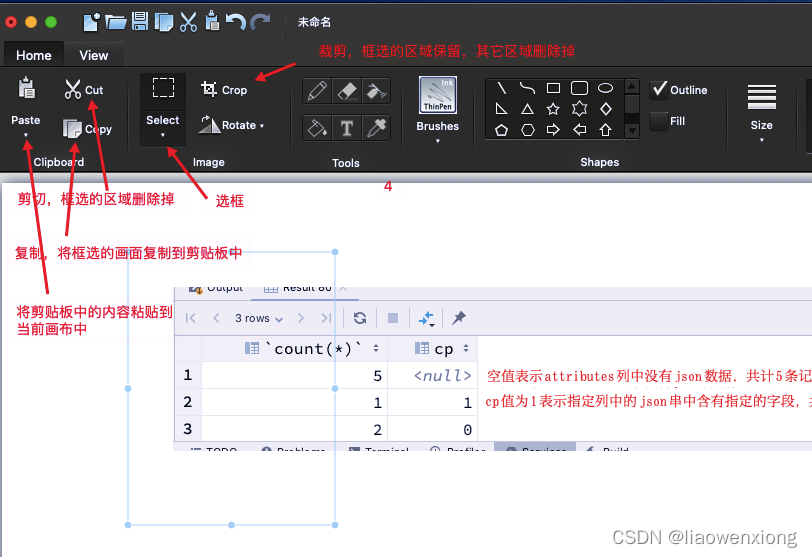The image size is (812, 557).
Task: Click the Size line-thickness button
Action: (761, 106)
